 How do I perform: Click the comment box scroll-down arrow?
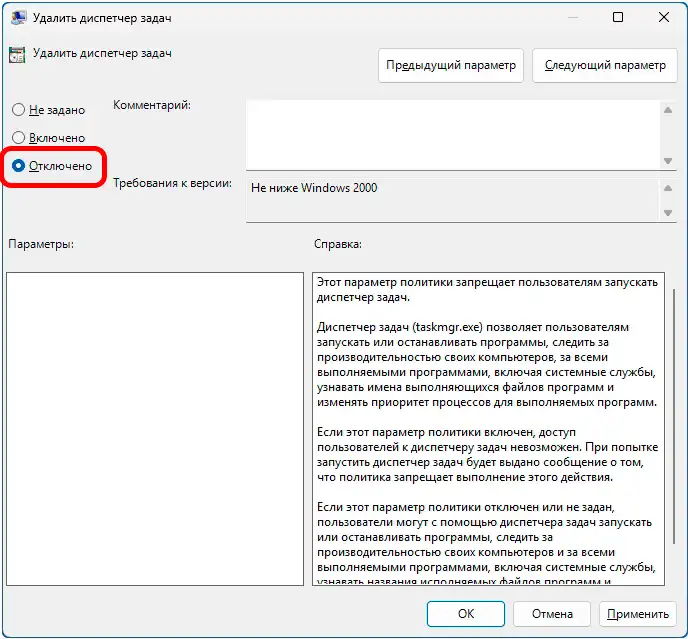[668, 161]
